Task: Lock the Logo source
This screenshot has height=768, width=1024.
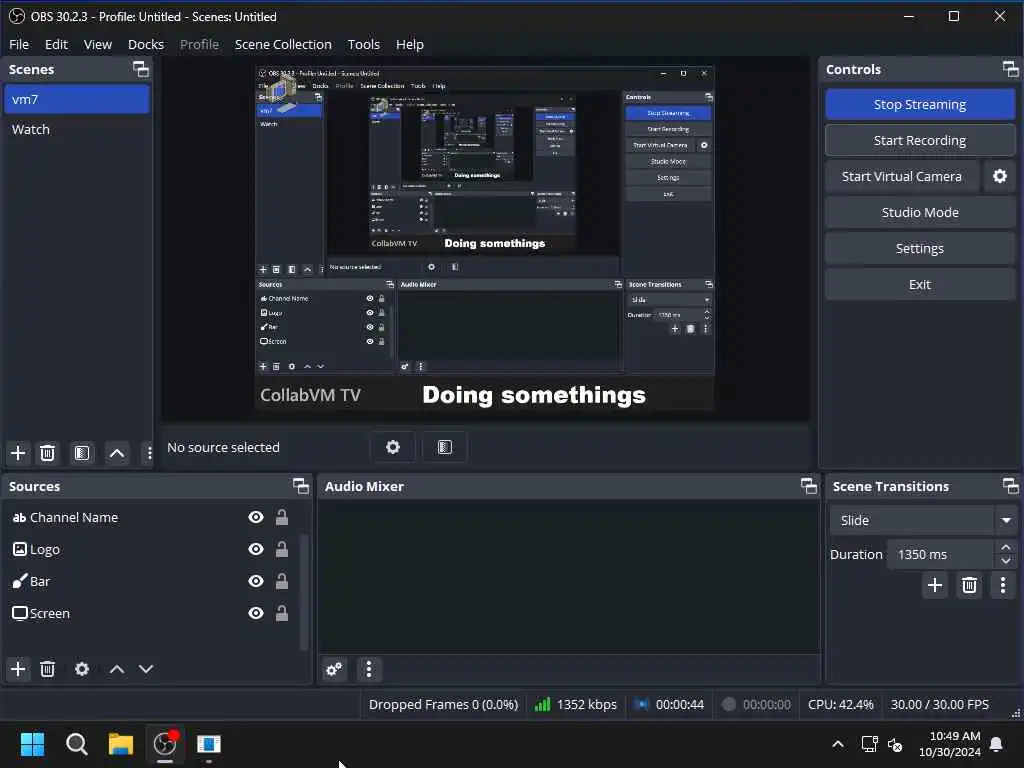Action: point(282,549)
